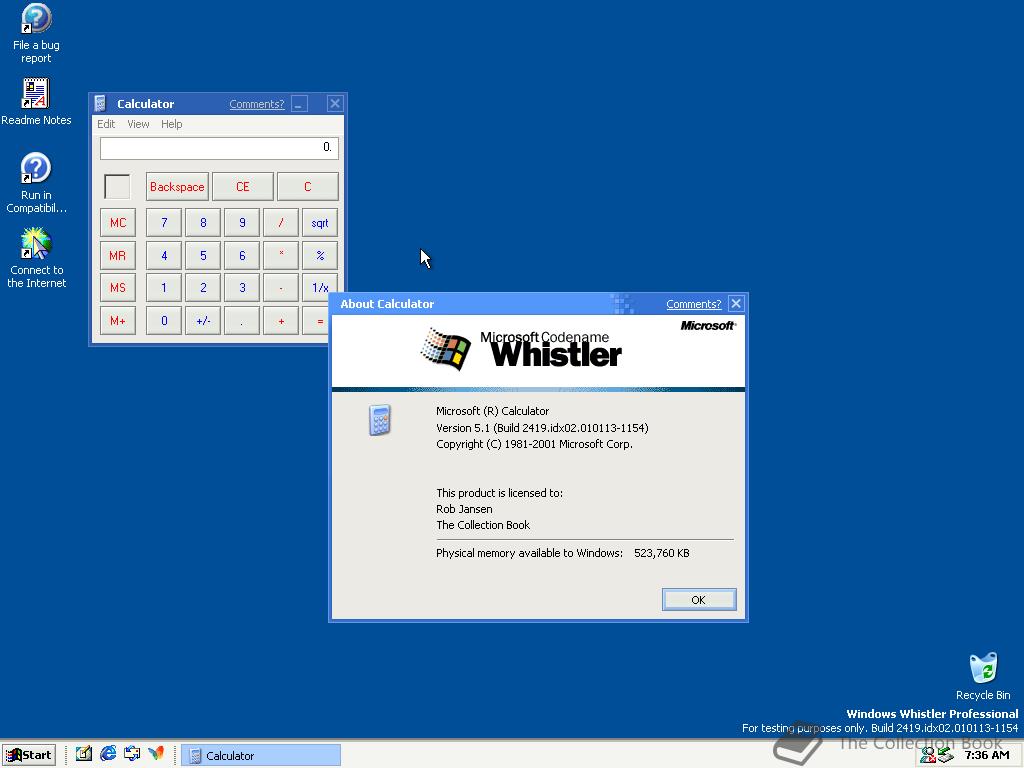
Task: Click digit 6 on the Calculator
Action: click(242, 255)
